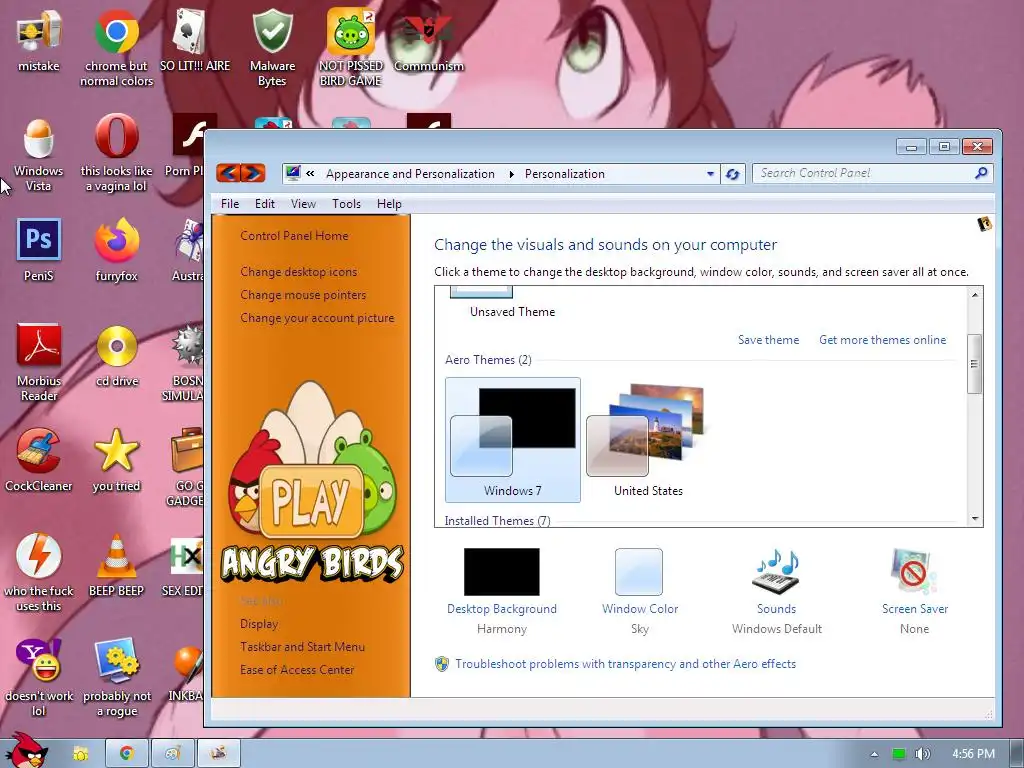Launch the CockCleaner desktop icon
The height and width of the screenshot is (768, 1024).
(39, 461)
